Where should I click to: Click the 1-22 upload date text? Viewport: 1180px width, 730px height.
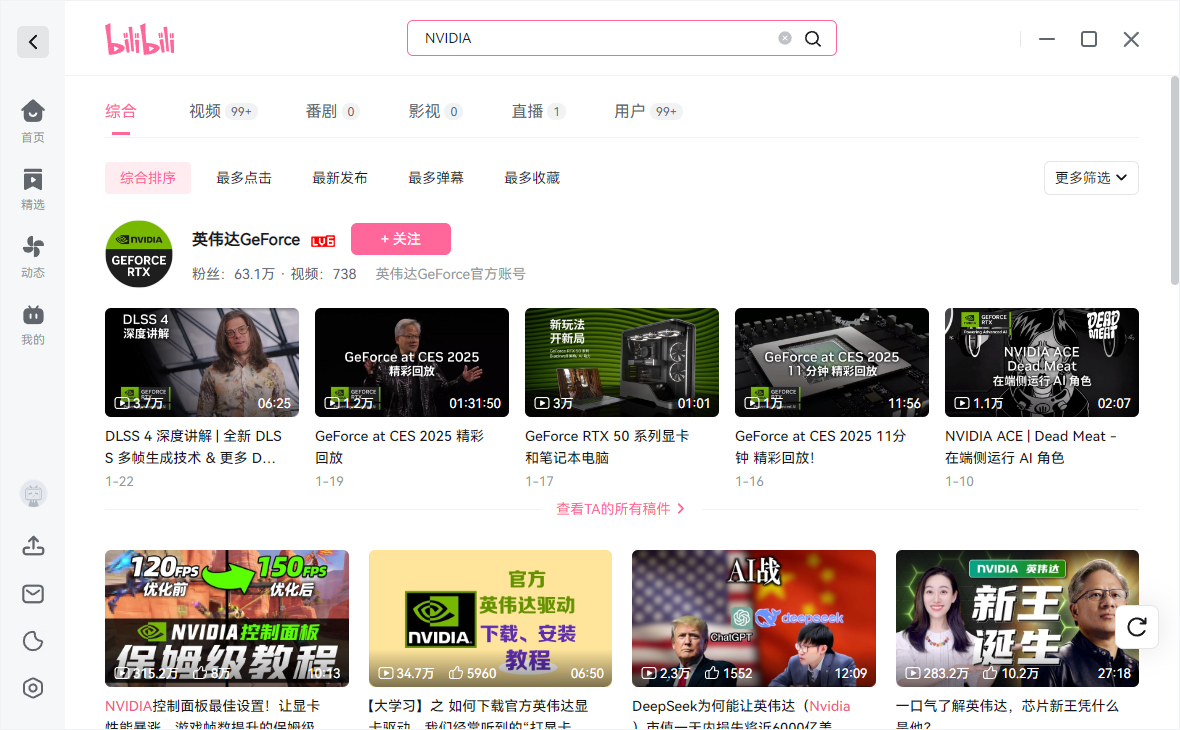pos(119,481)
